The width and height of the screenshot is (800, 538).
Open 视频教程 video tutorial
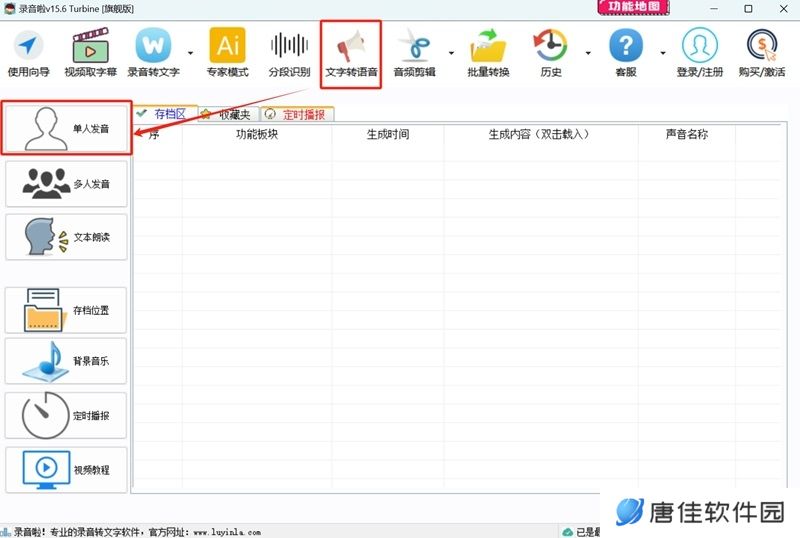coord(66,470)
